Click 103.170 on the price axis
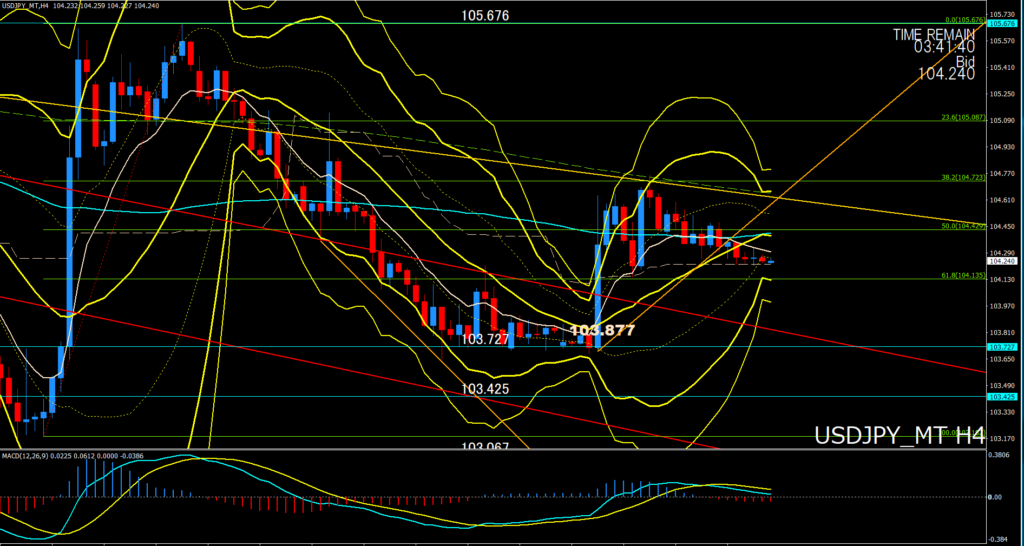Viewport: 1024px width, 546px height. 1002,438
